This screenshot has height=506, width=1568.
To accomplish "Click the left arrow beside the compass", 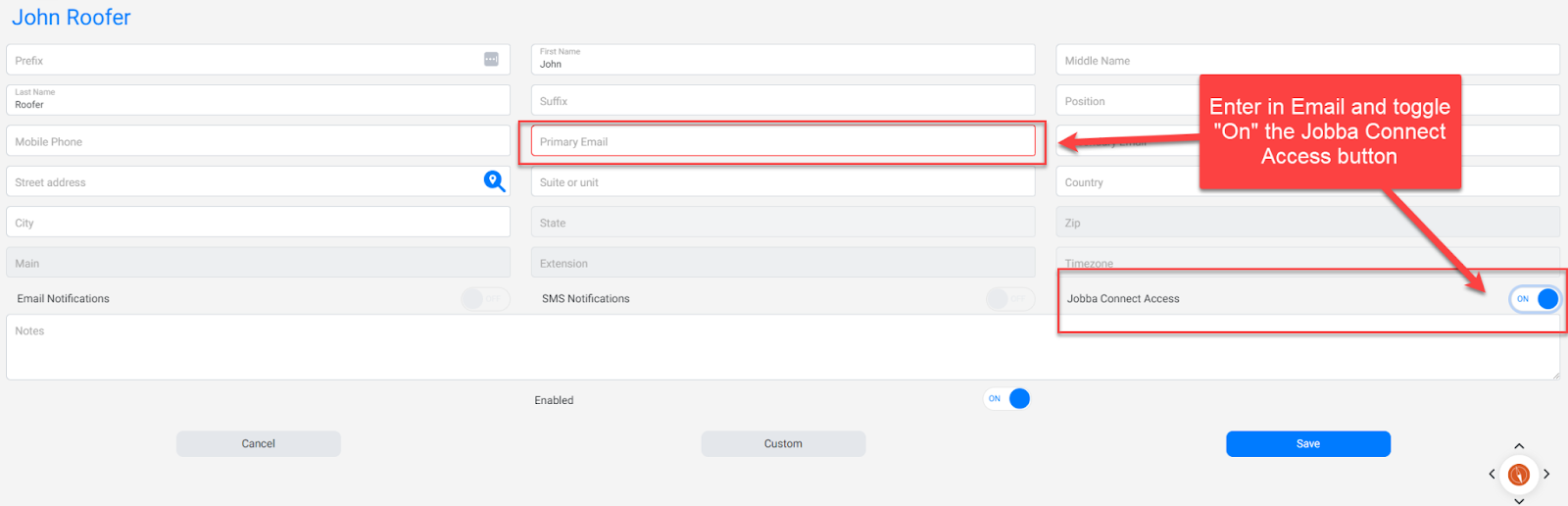I will (1492, 475).
